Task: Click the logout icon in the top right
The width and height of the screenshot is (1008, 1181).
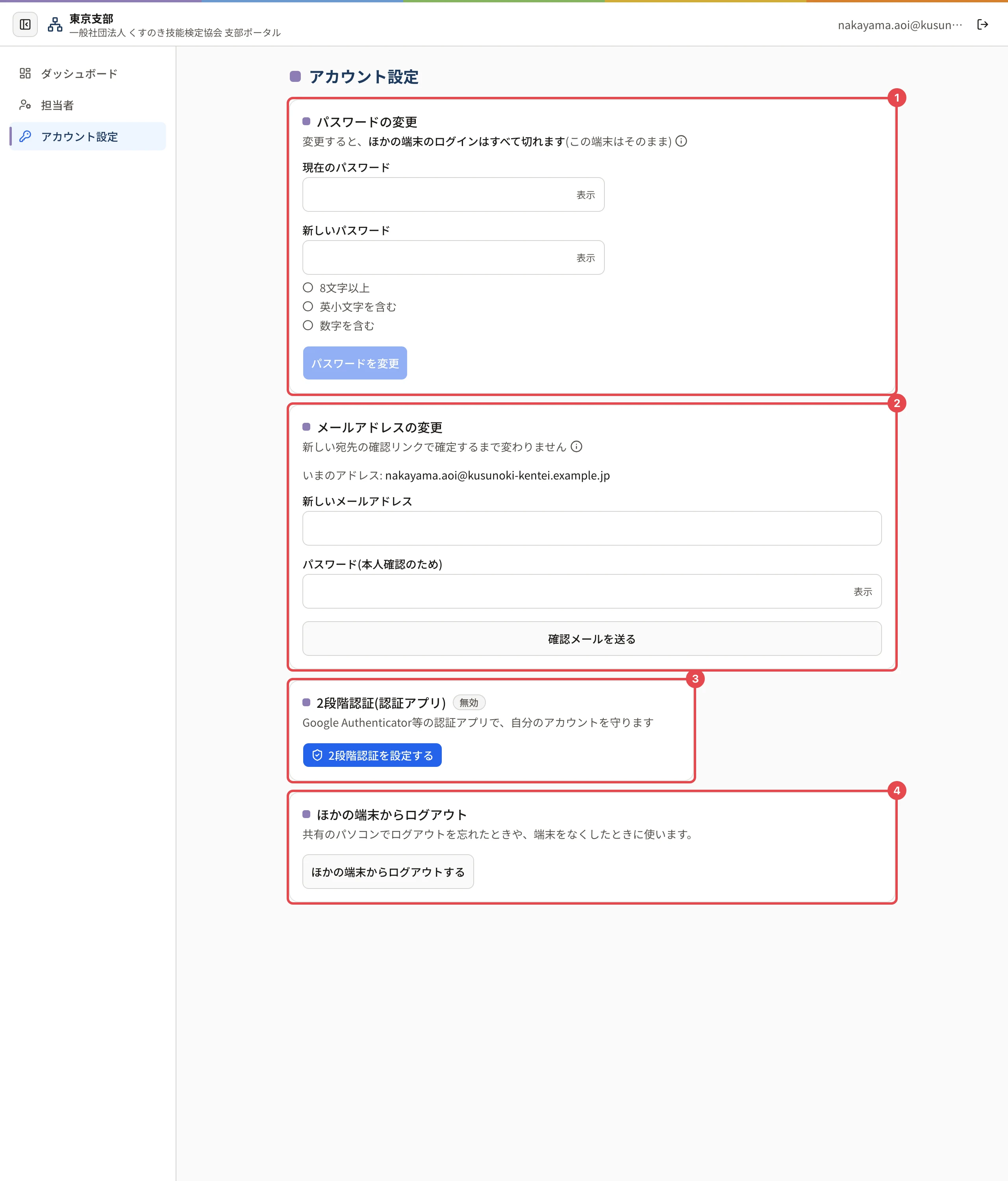Action: [x=982, y=24]
